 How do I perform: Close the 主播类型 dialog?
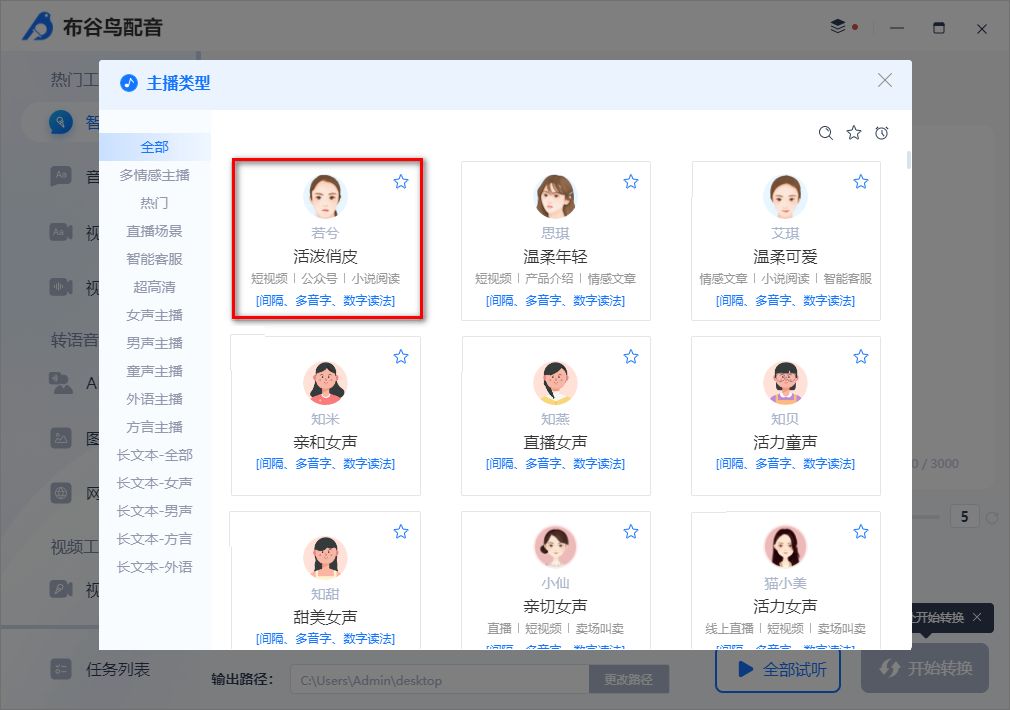tap(885, 80)
